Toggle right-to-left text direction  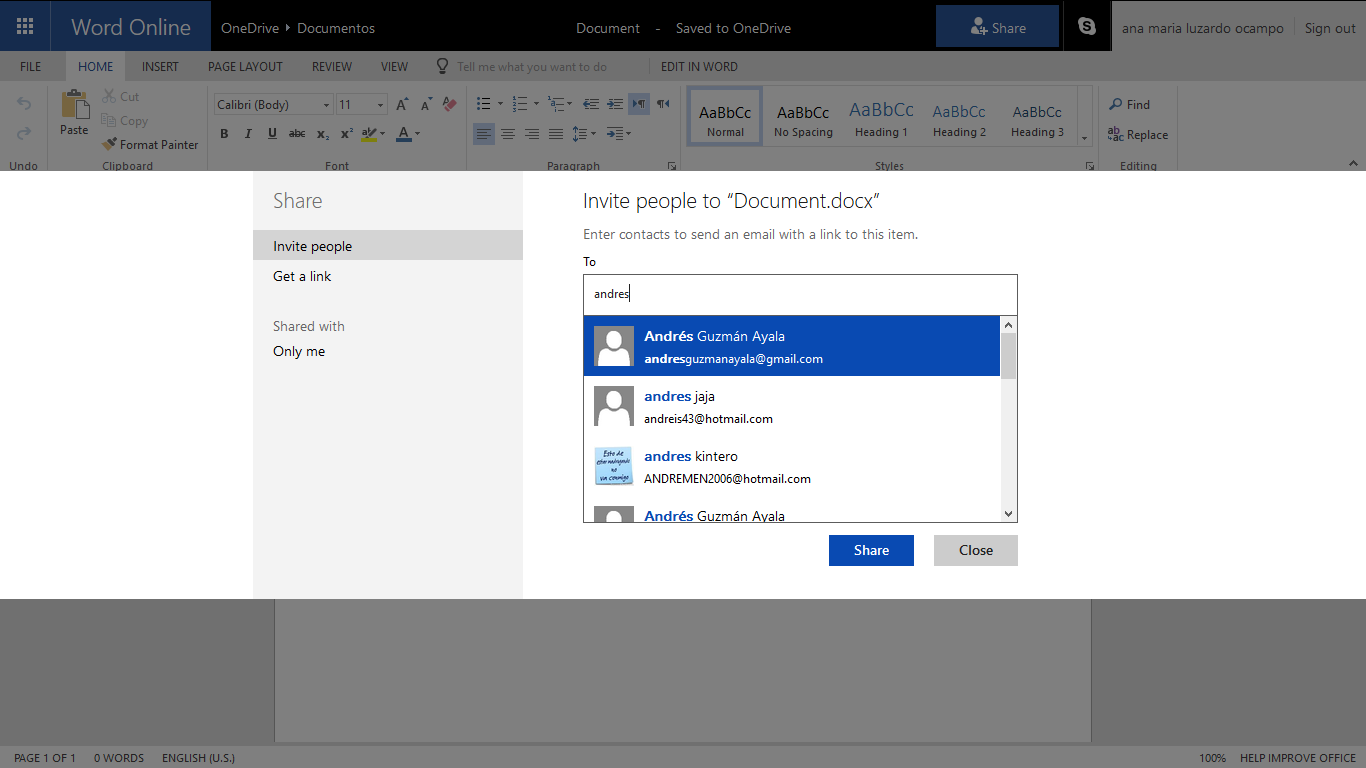click(x=663, y=104)
